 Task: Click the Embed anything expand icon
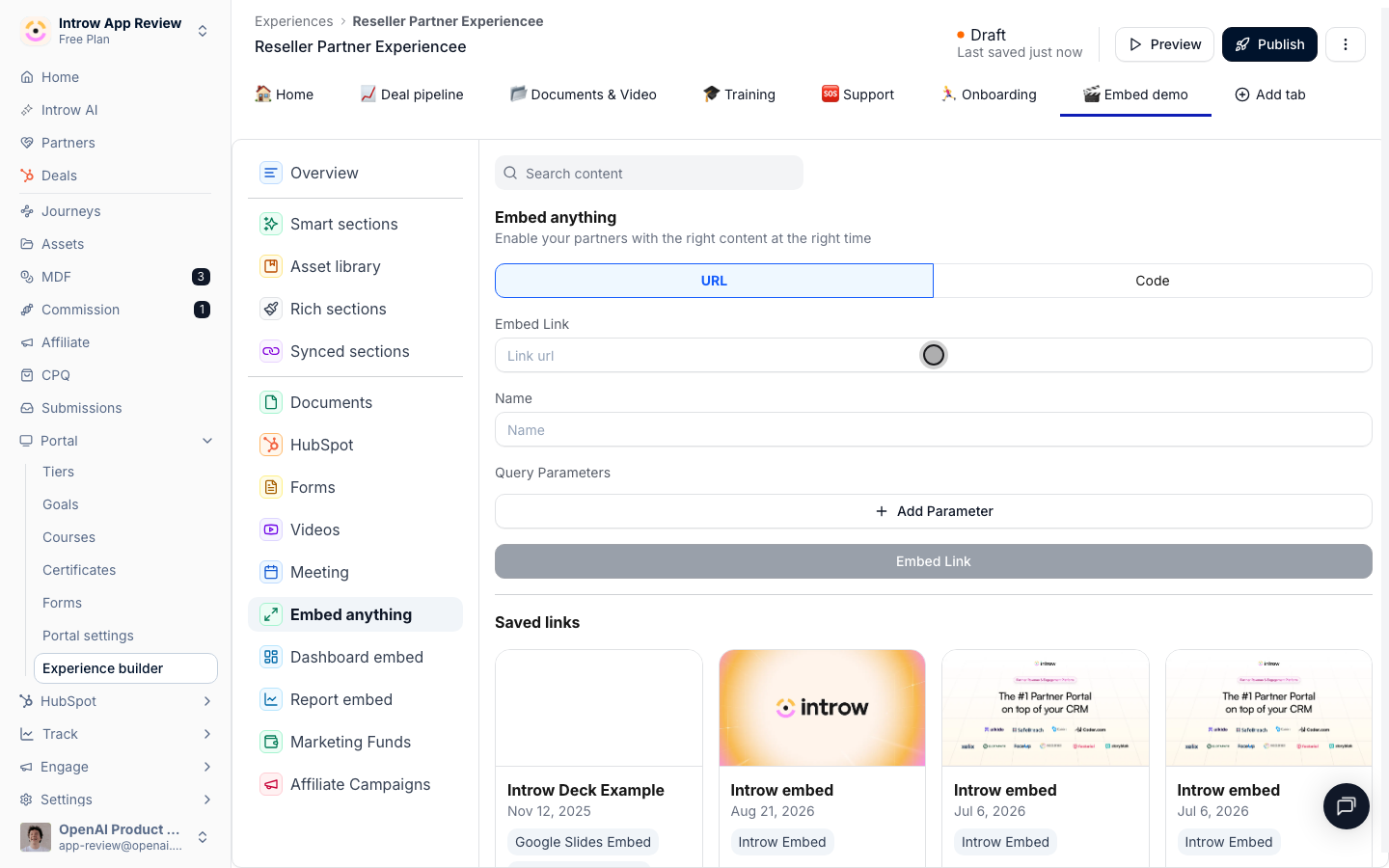coord(271,614)
